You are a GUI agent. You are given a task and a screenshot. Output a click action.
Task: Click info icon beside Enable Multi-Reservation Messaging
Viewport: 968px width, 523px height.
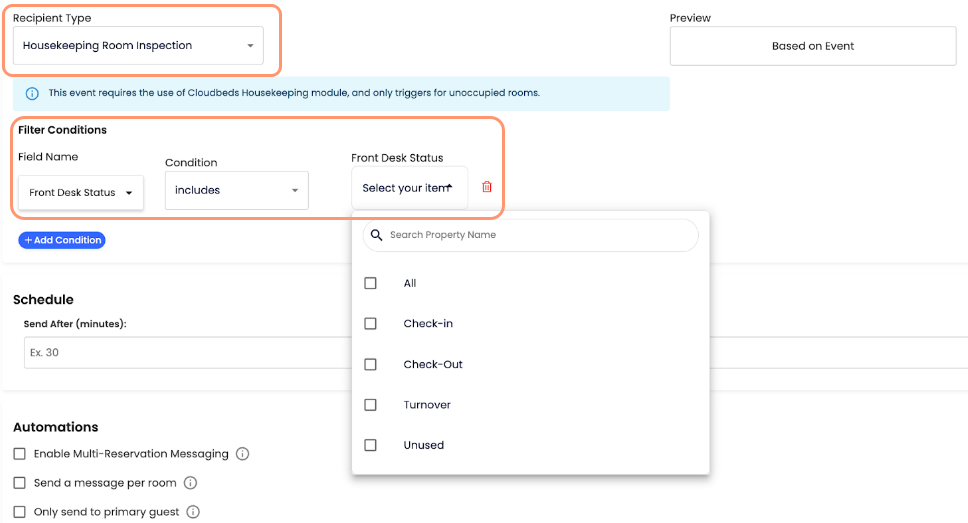point(242,454)
